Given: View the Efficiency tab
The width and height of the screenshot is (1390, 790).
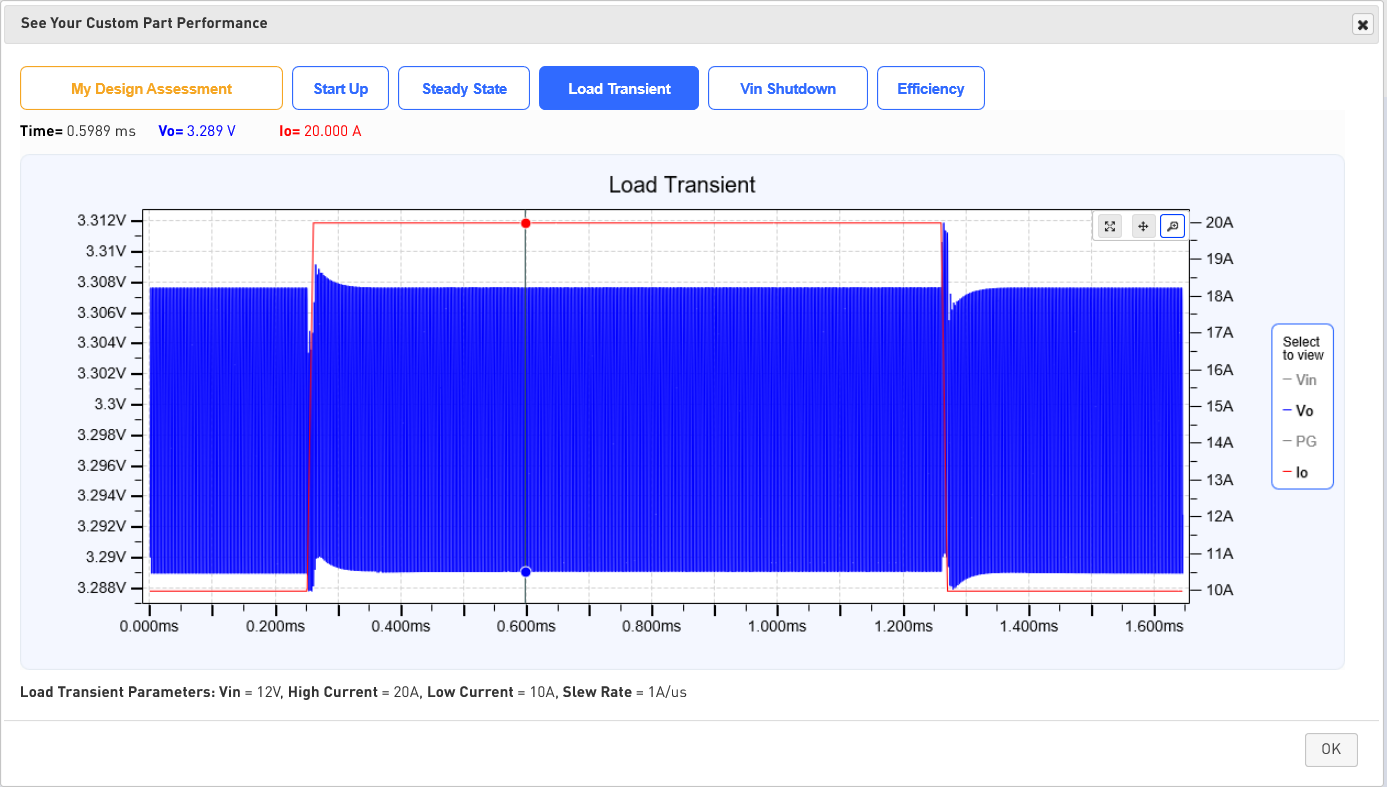Looking at the screenshot, I should point(931,88).
